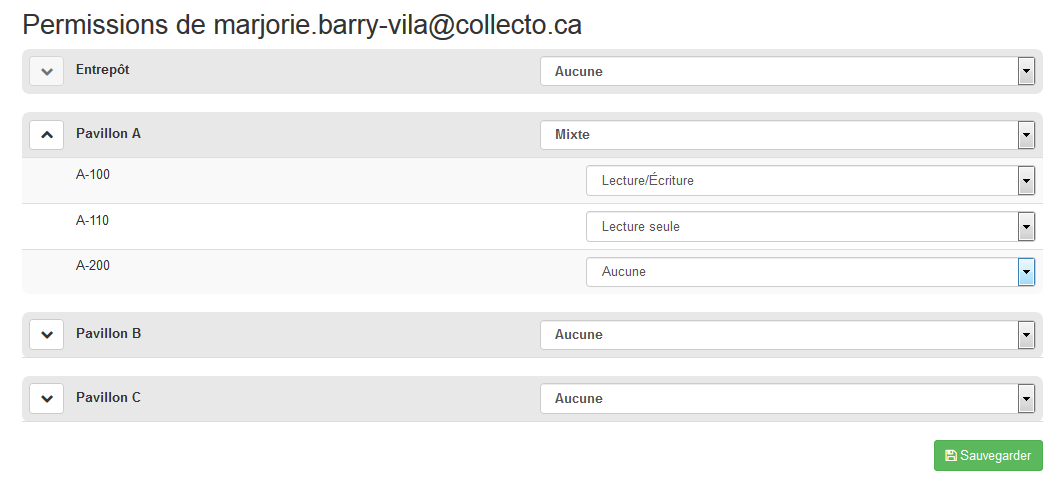Open the A-200 Aucune dropdown
The height and width of the screenshot is (497, 1060).
tap(801, 272)
